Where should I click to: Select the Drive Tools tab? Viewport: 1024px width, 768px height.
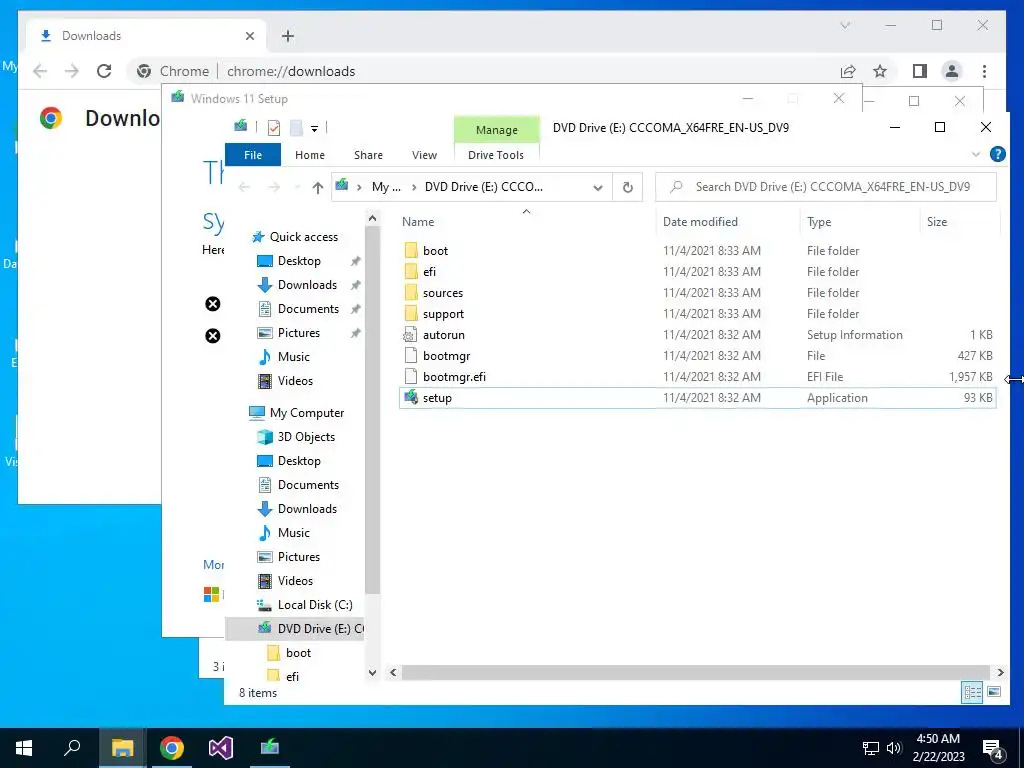pos(496,155)
